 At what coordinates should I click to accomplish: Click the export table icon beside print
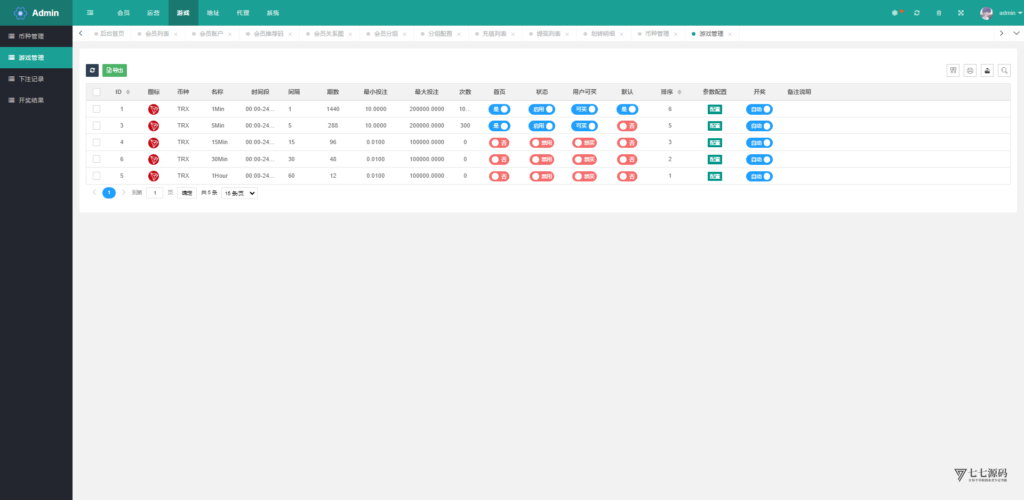coord(987,70)
